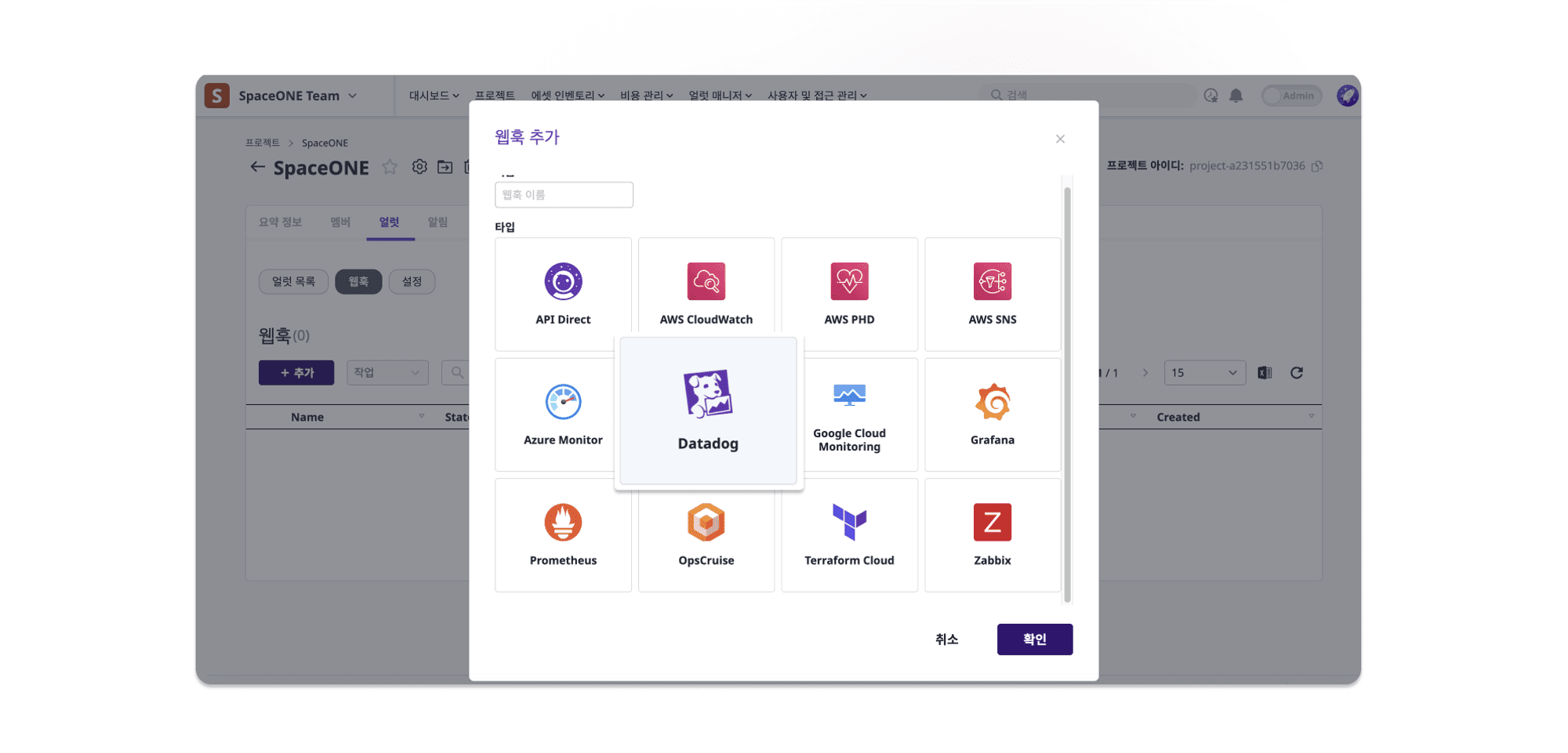Show the 얼럿 목록 view
1568x753 pixels.
coord(293,281)
